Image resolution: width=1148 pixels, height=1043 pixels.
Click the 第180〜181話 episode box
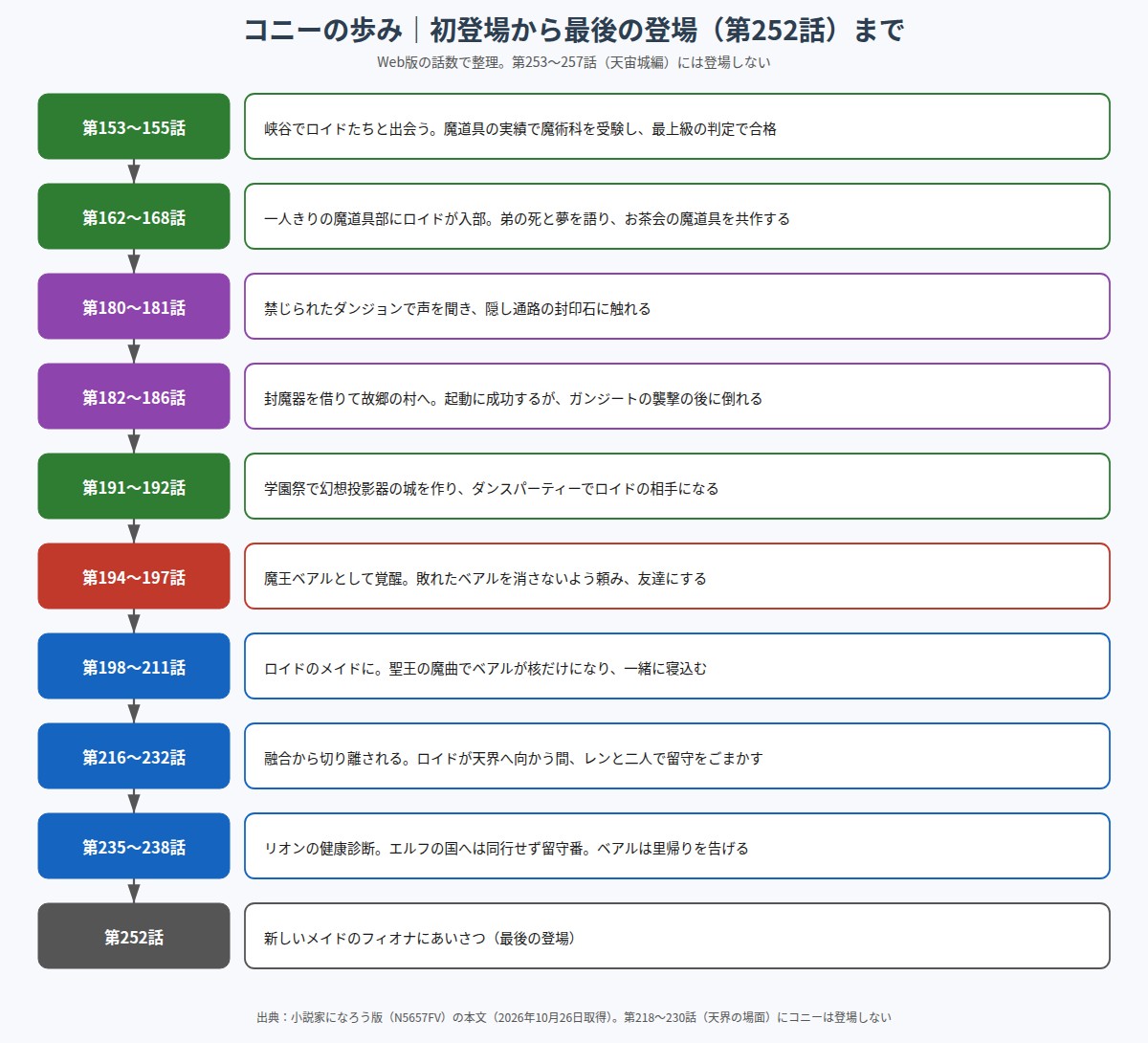tap(134, 306)
